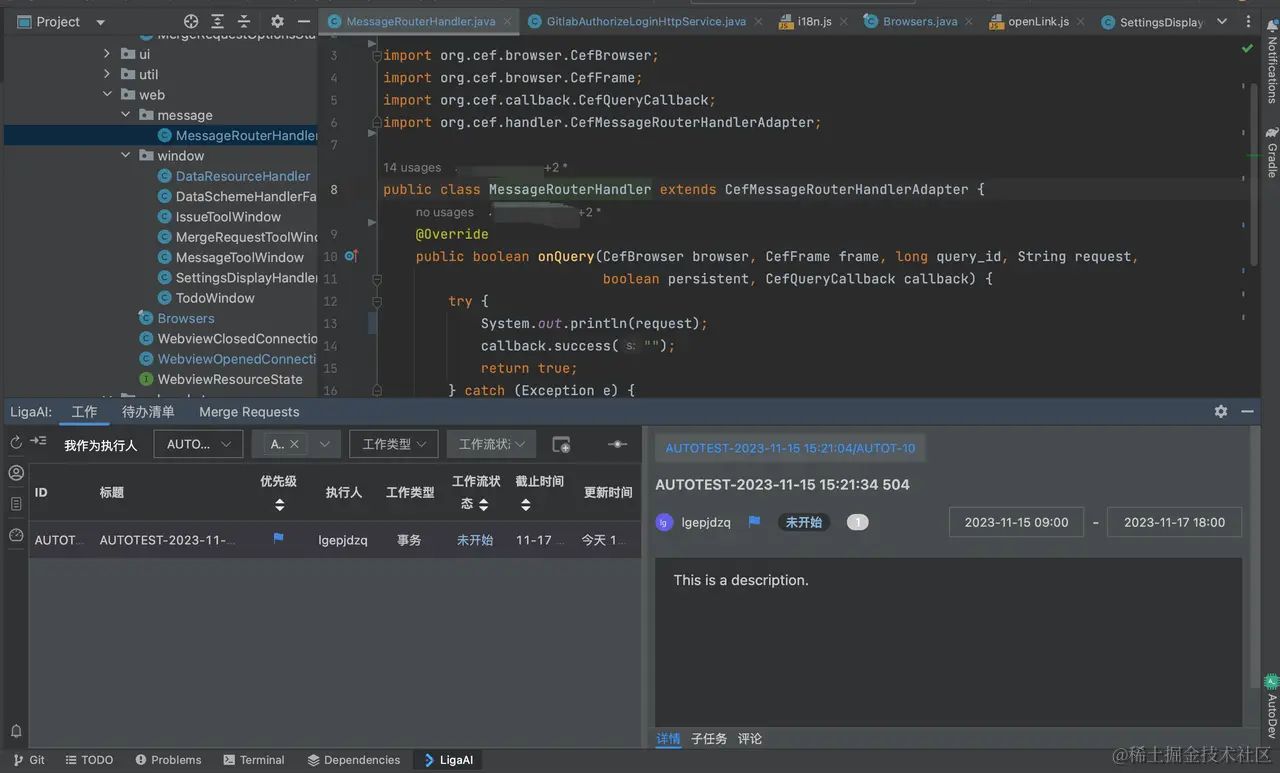This screenshot has width=1280, height=773.
Task: Open LigaAI panel gear settings
Action: [1221, 411]
